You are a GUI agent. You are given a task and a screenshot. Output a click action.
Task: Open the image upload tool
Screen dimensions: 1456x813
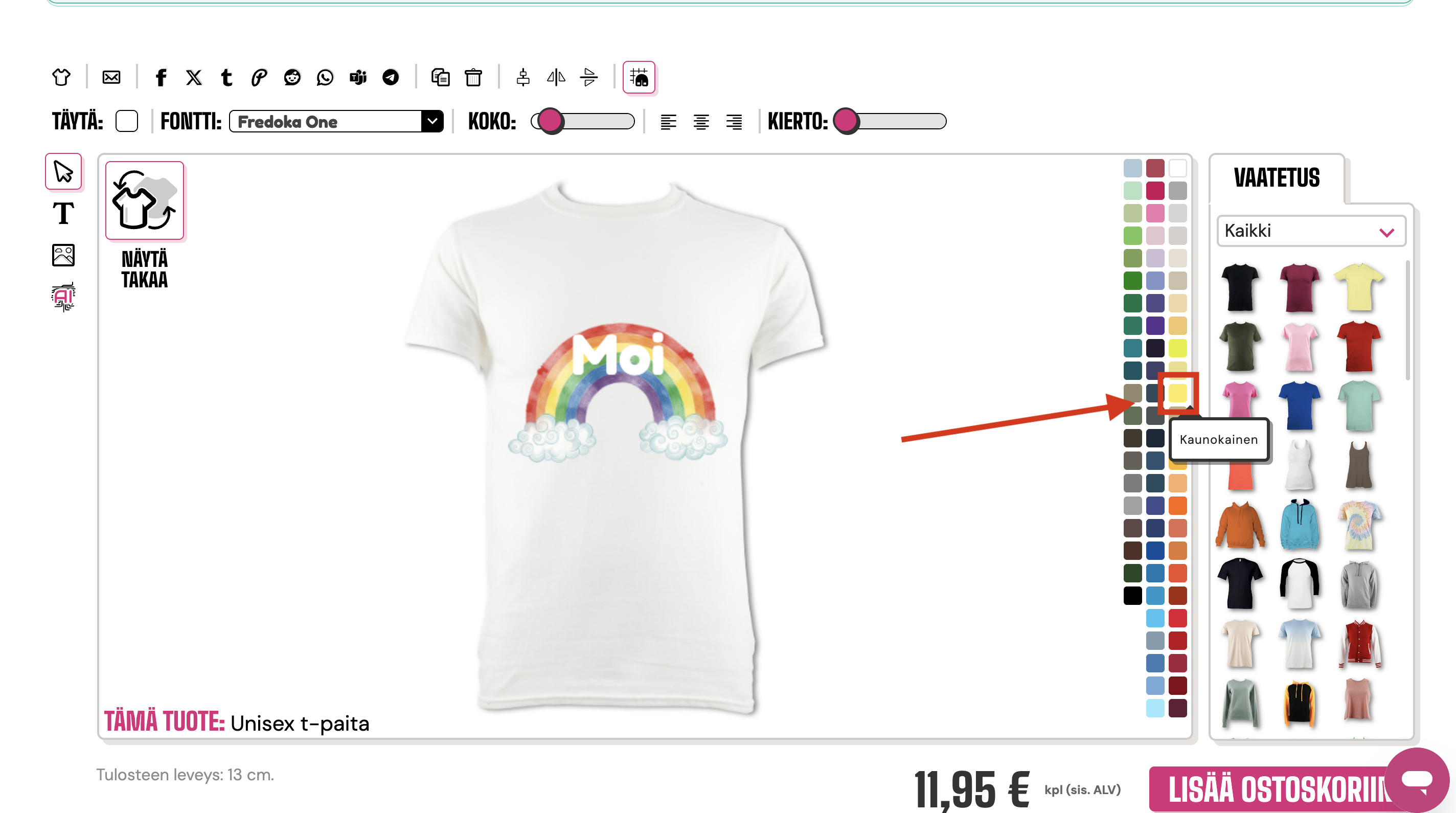tap(63, 255)
